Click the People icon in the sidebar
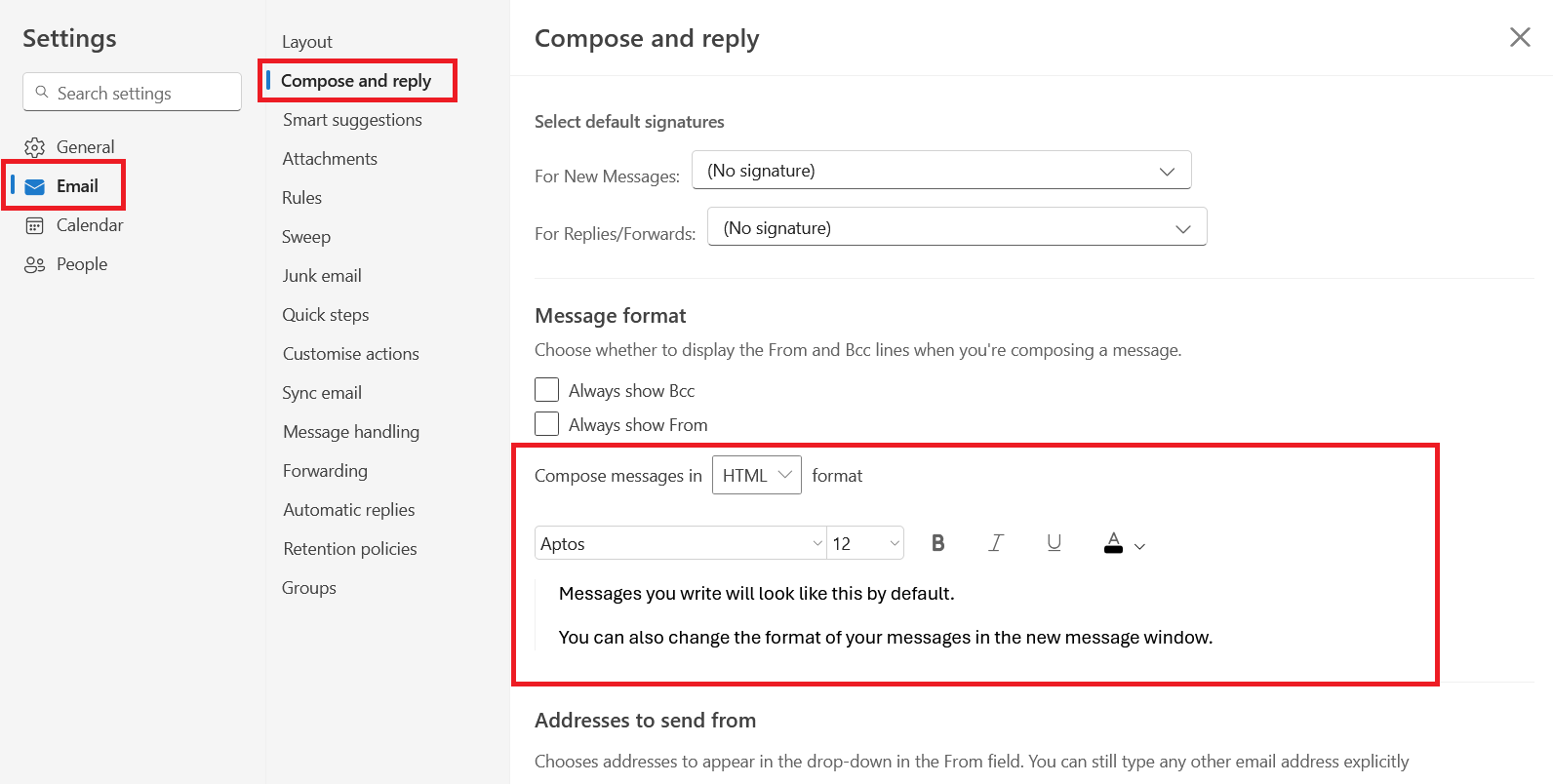Screen dimensions: 1553x784 pyautogui.click(x=35, y=264)
